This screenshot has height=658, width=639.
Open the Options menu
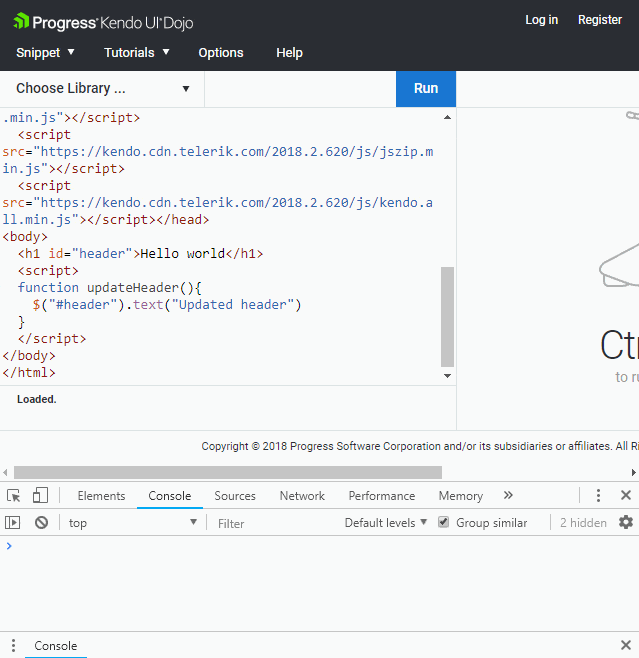(221, 52)
